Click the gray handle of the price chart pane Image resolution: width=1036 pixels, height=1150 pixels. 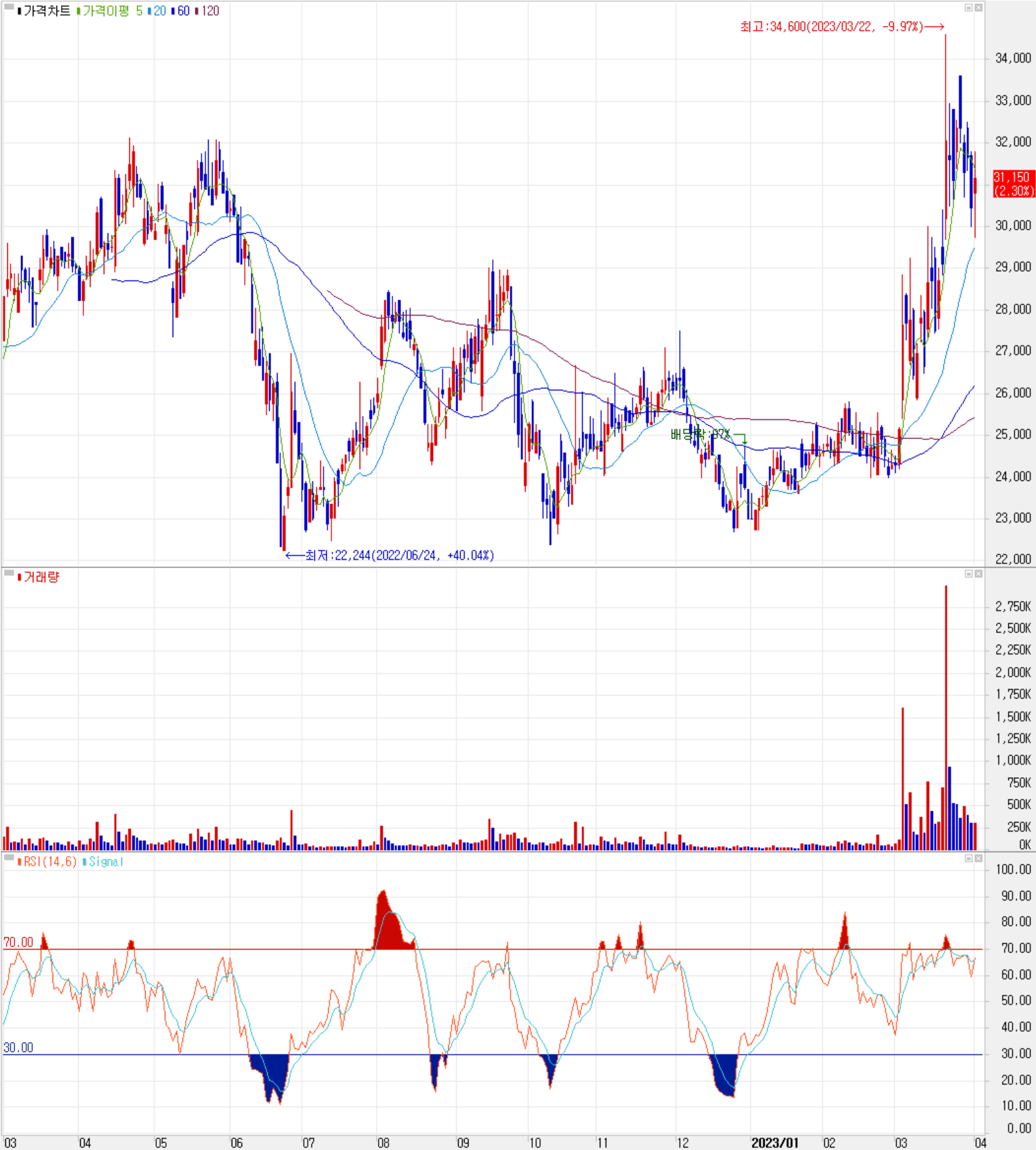(x=9, y=7)
